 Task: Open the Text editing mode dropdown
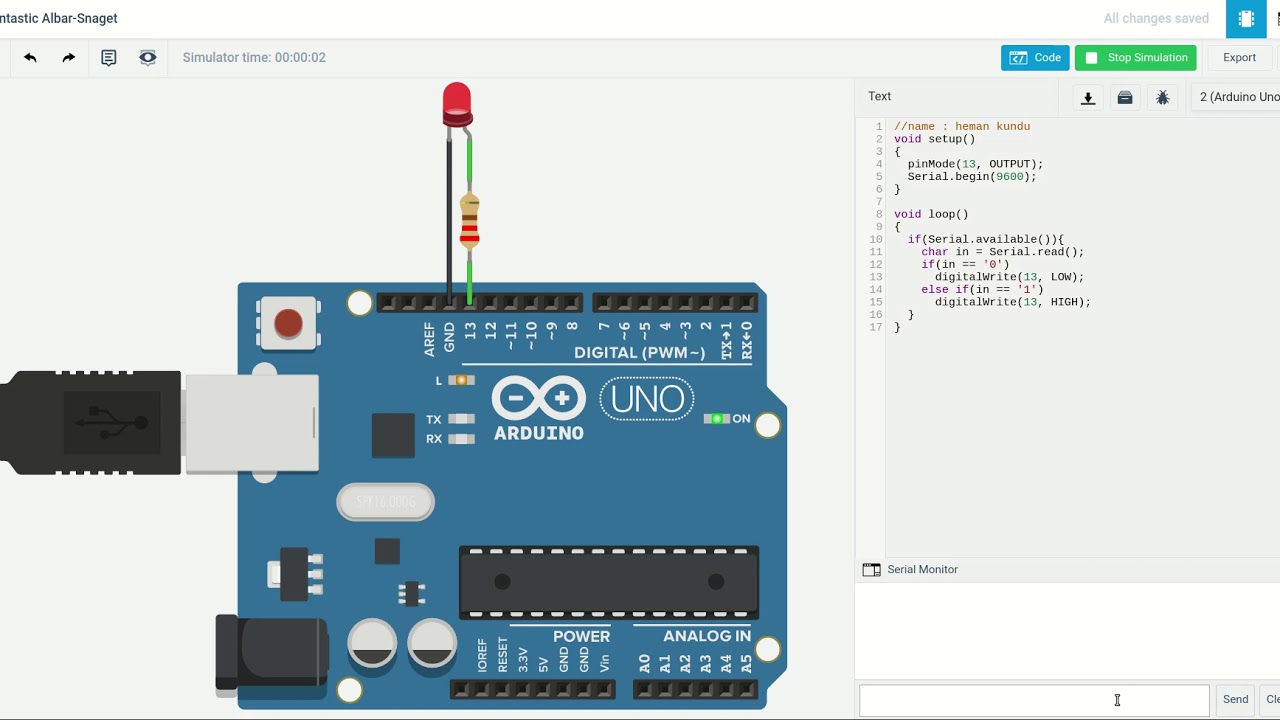pos(955,97)
